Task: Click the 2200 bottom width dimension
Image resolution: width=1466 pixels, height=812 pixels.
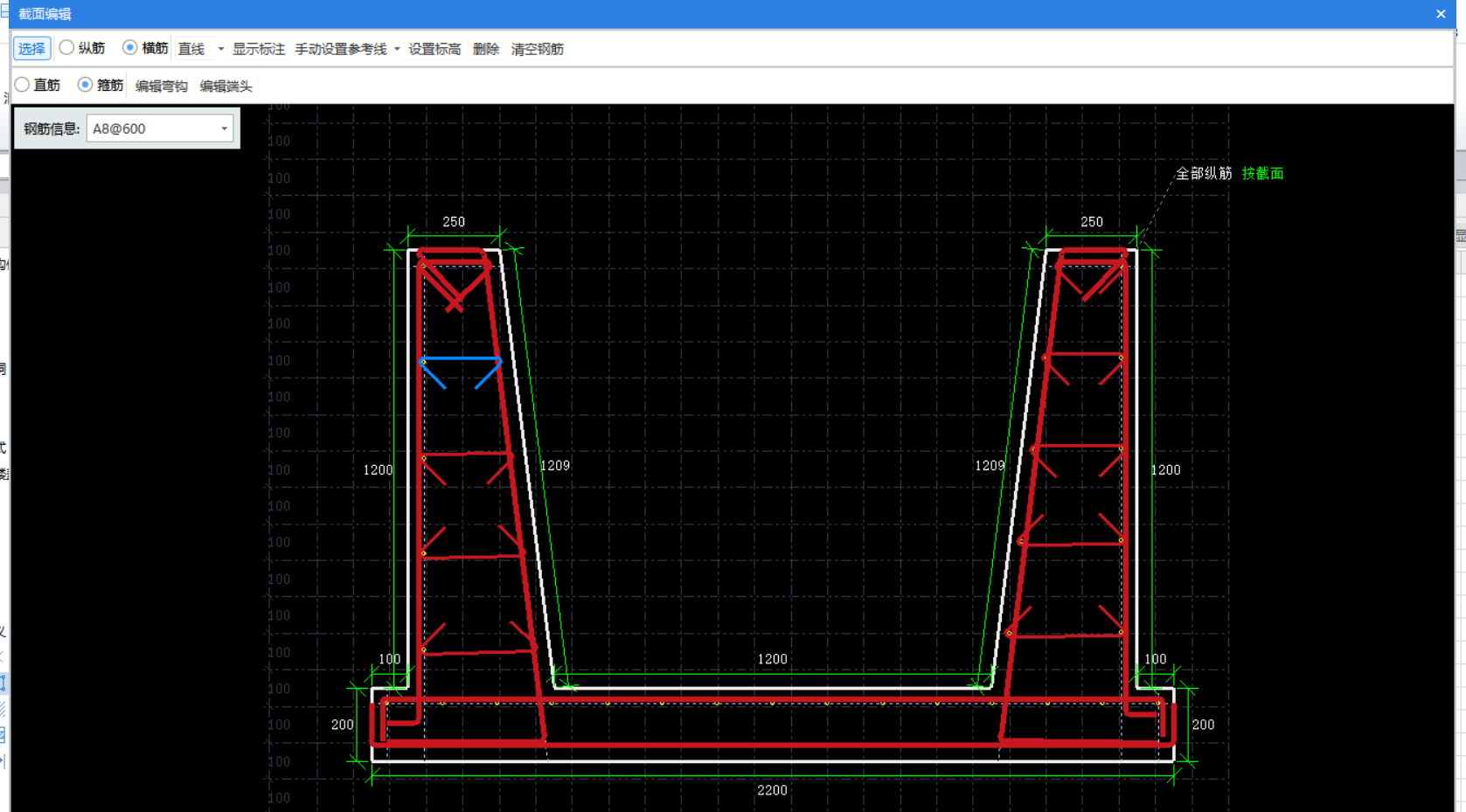Action: [772, 790]
